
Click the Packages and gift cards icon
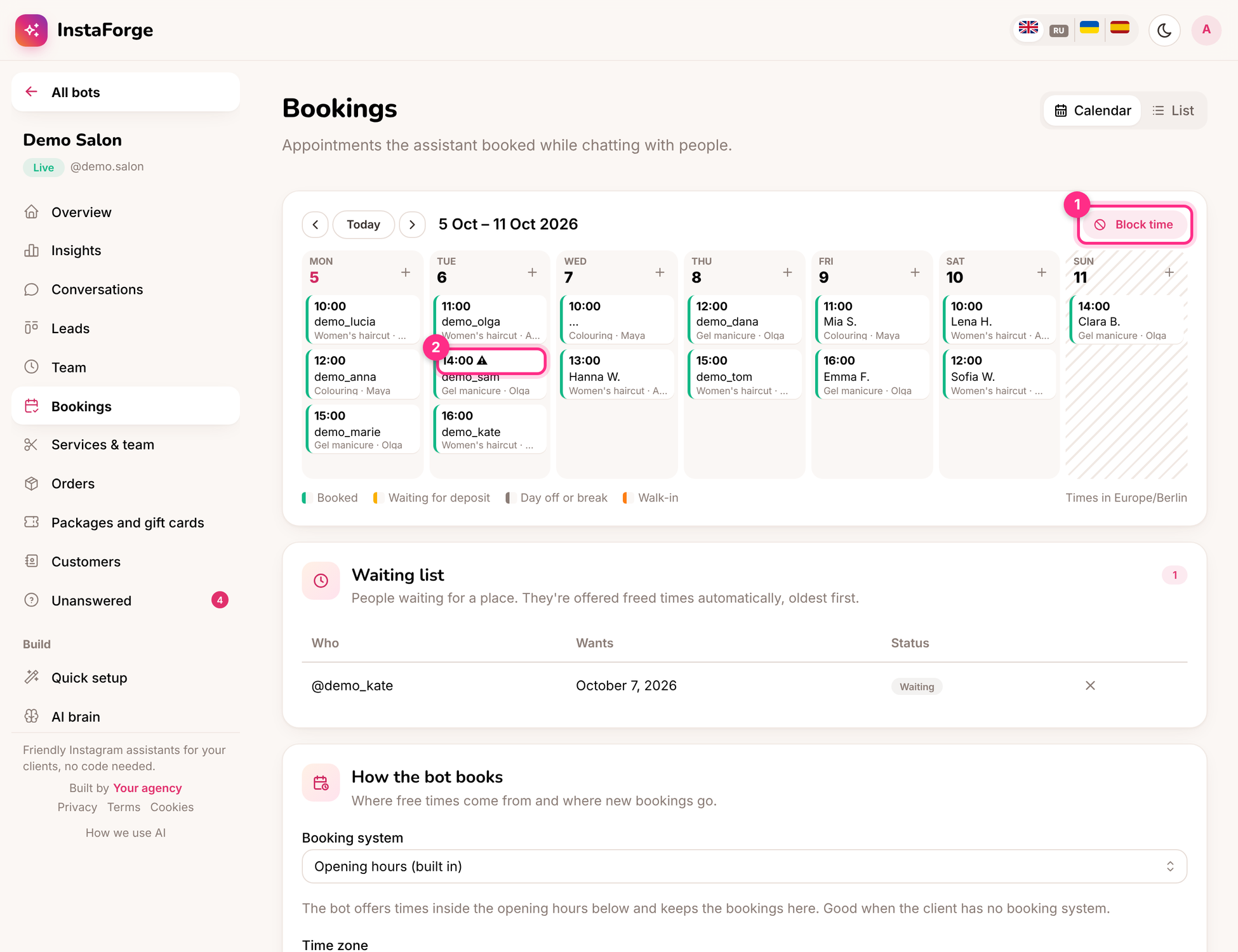(x=31, y=522)
